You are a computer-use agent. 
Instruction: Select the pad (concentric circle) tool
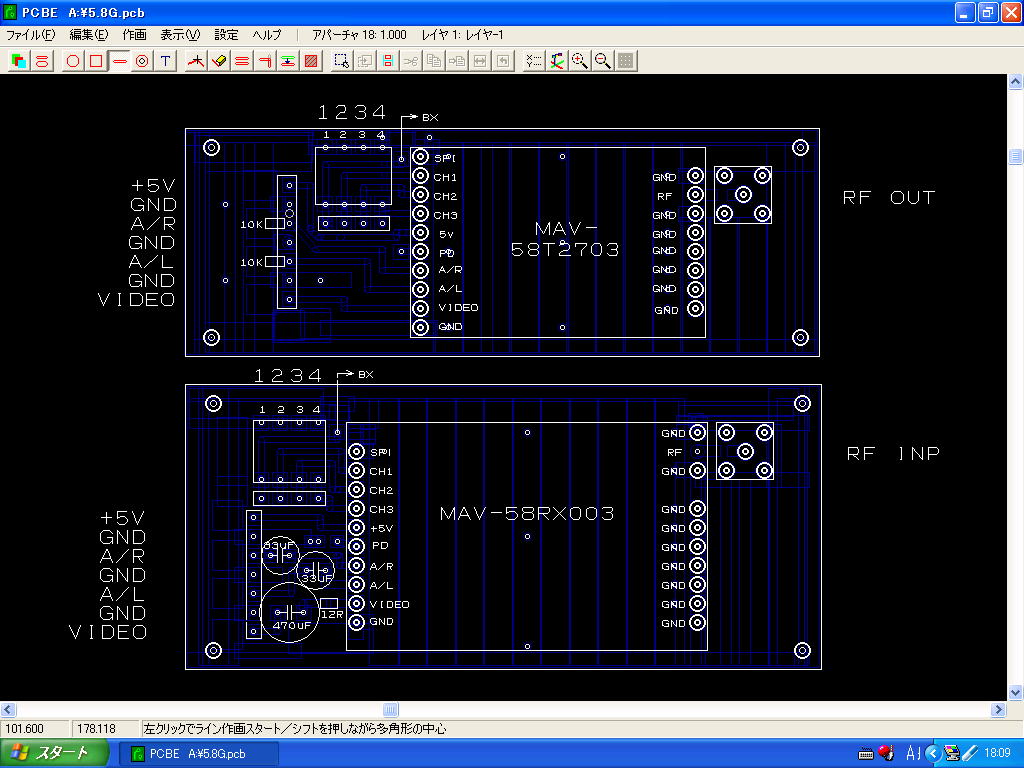142,61
